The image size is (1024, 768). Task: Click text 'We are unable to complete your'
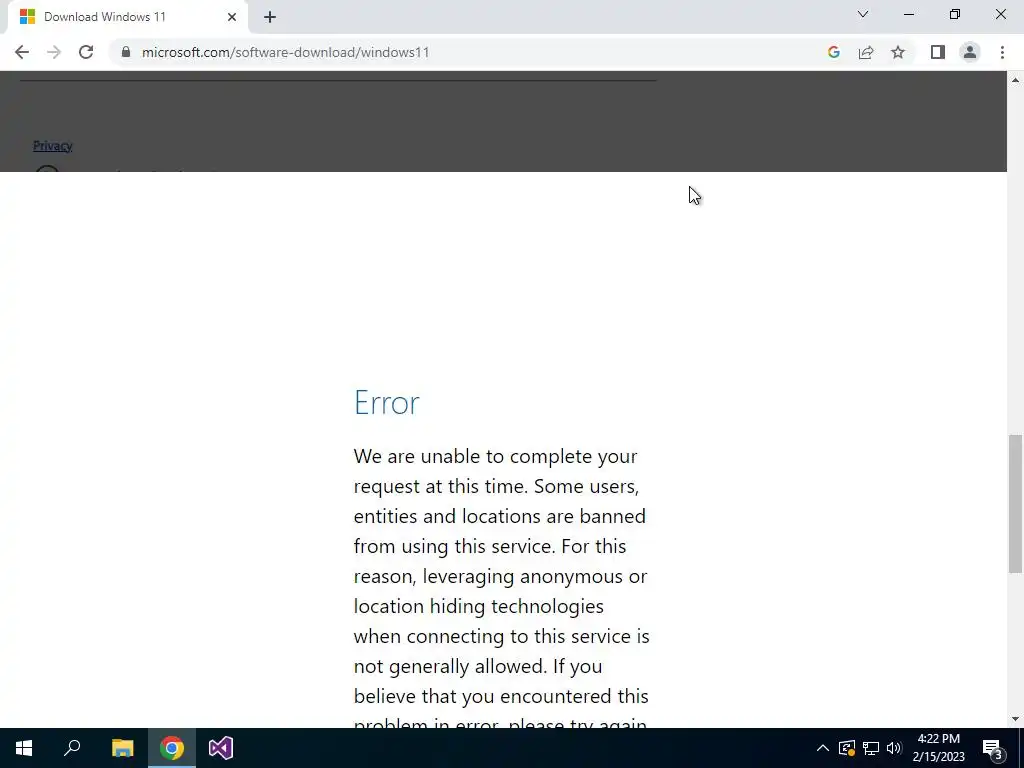point(495,456)
